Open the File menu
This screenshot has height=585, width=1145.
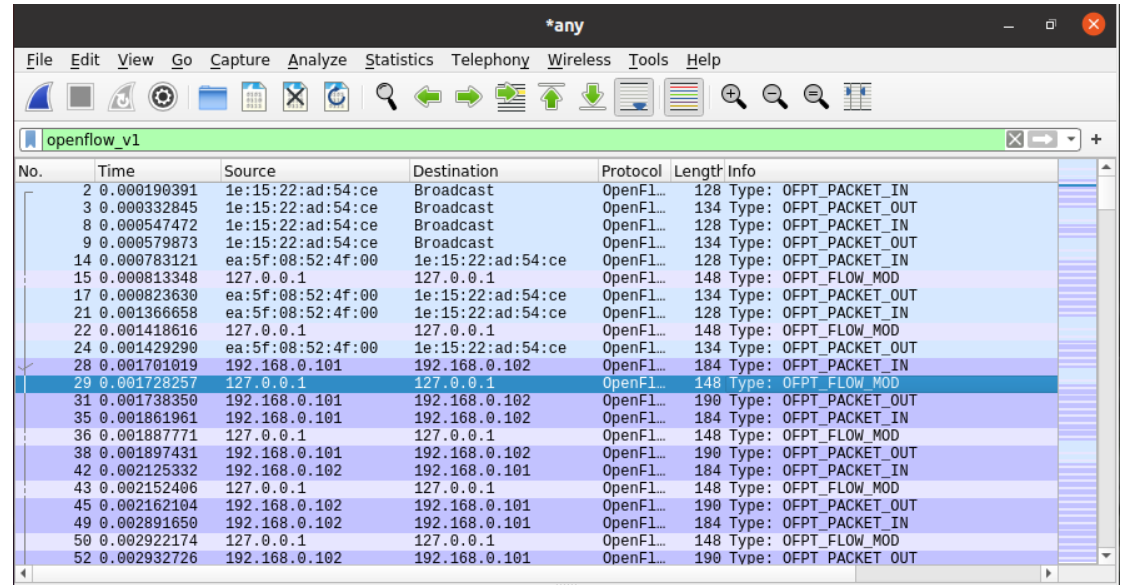click(x=39, y=60)
